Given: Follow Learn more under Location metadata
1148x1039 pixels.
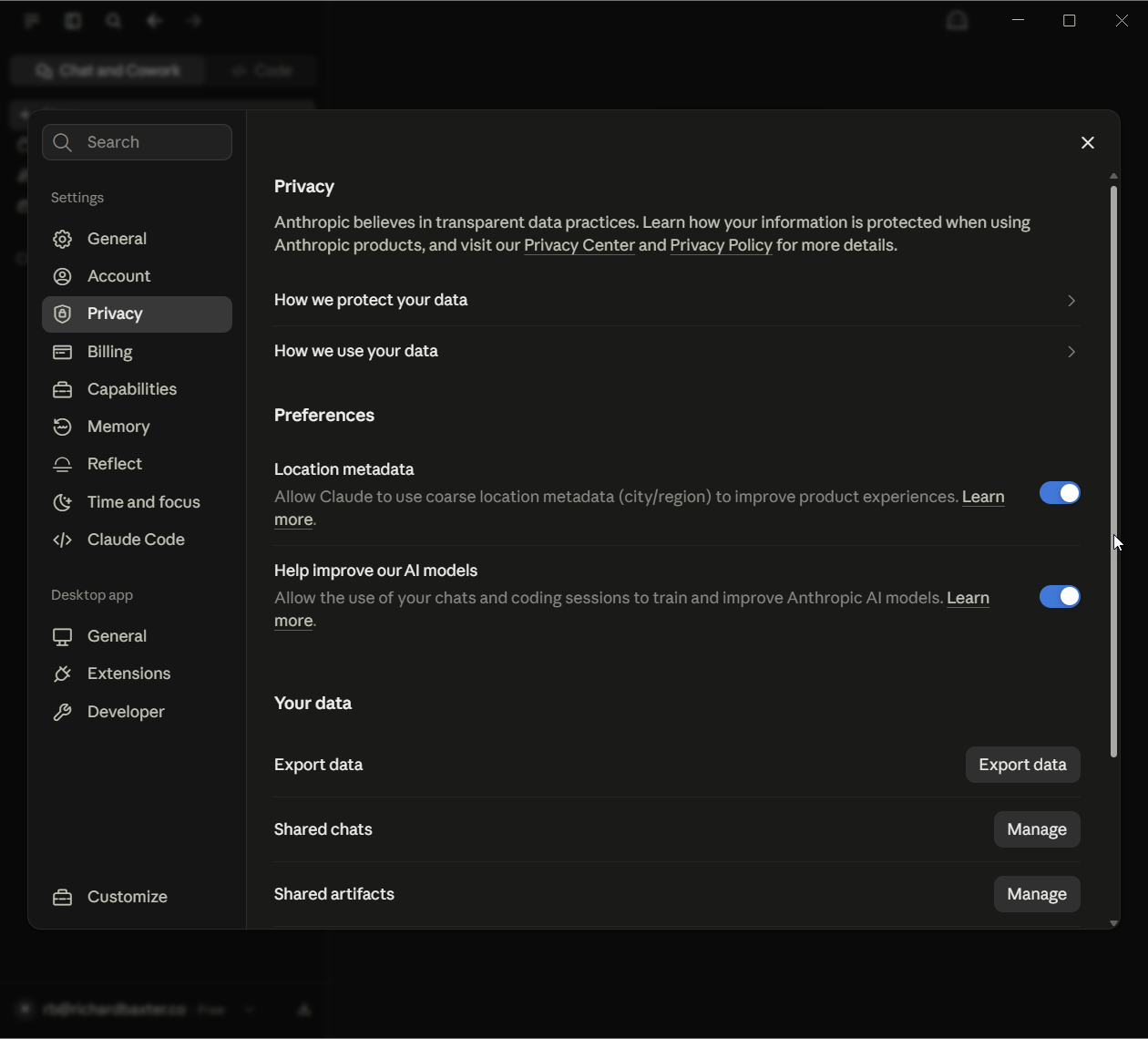Looking at the screenshot, I should (983, 497).
